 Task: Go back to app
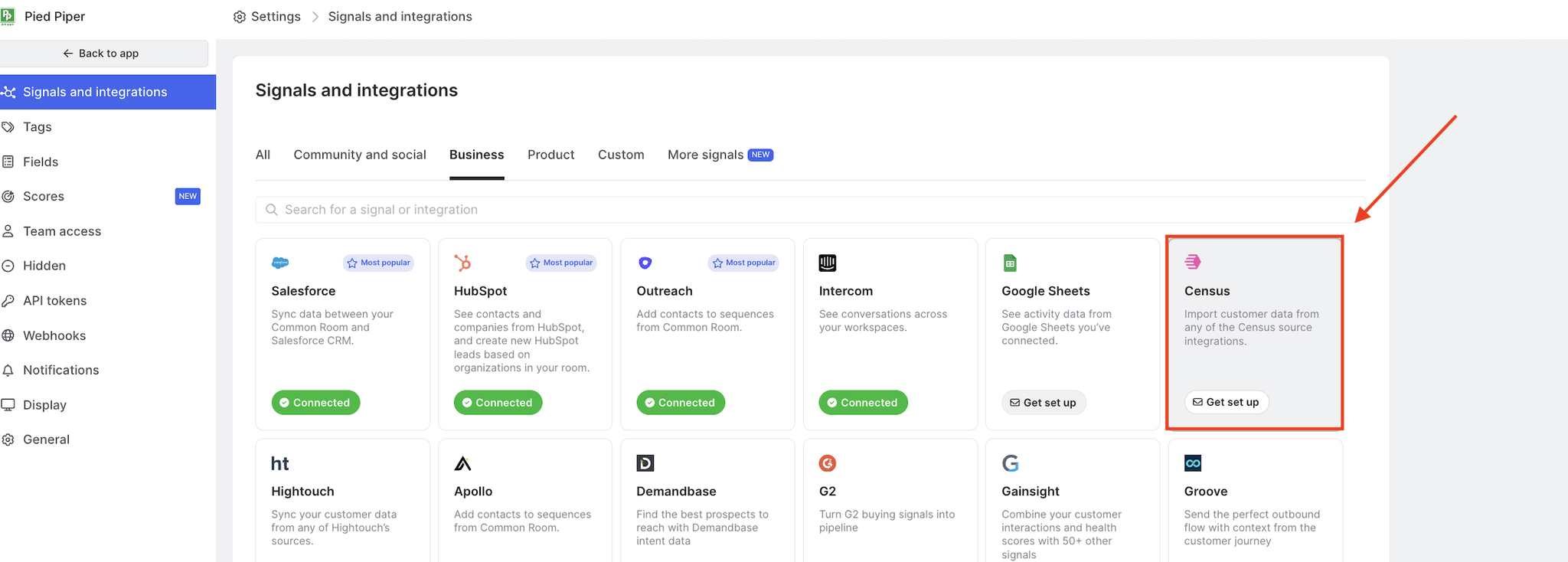[103, 54]
